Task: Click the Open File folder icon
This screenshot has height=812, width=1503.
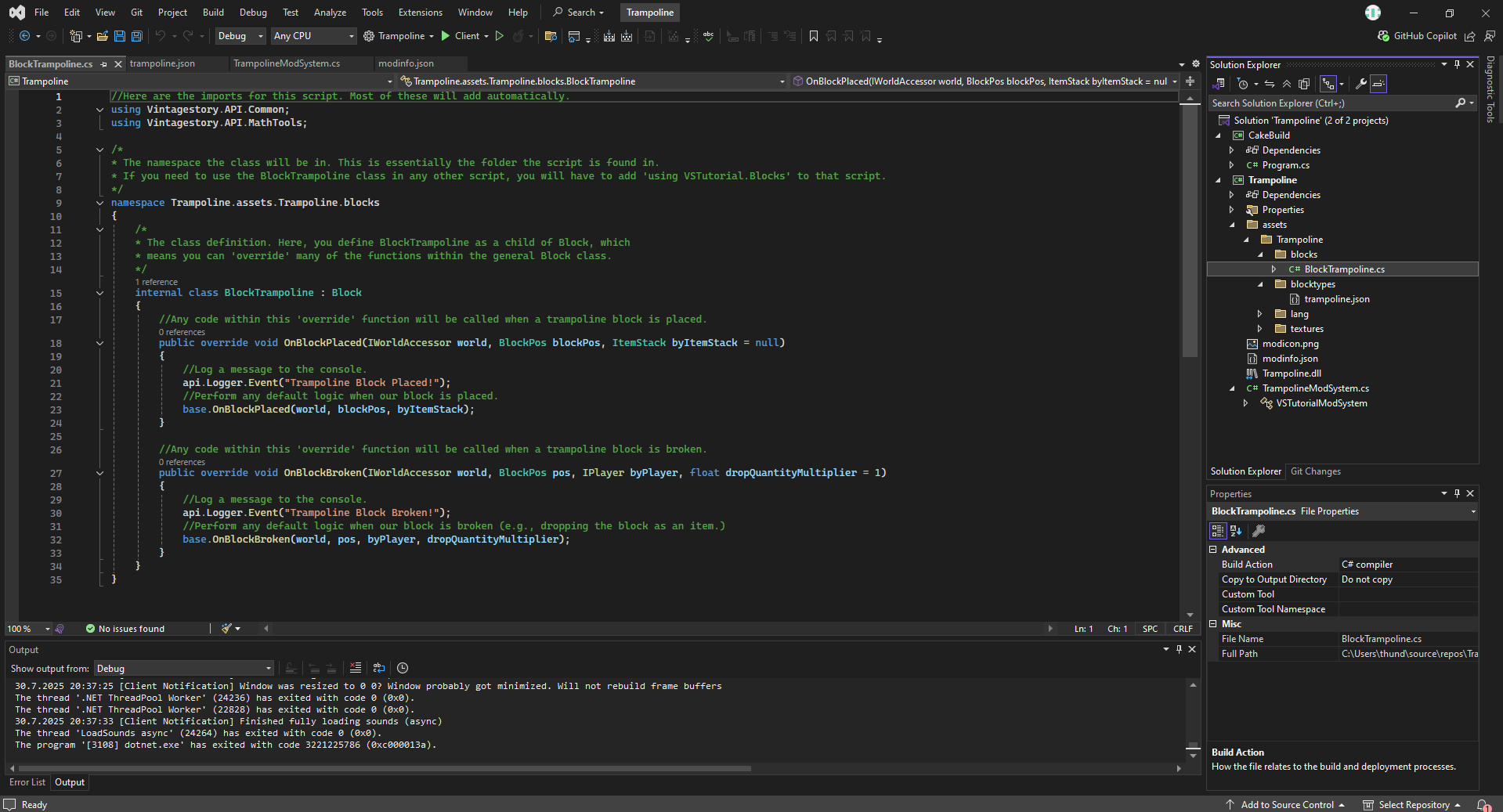Action: (x=102, y=36)
